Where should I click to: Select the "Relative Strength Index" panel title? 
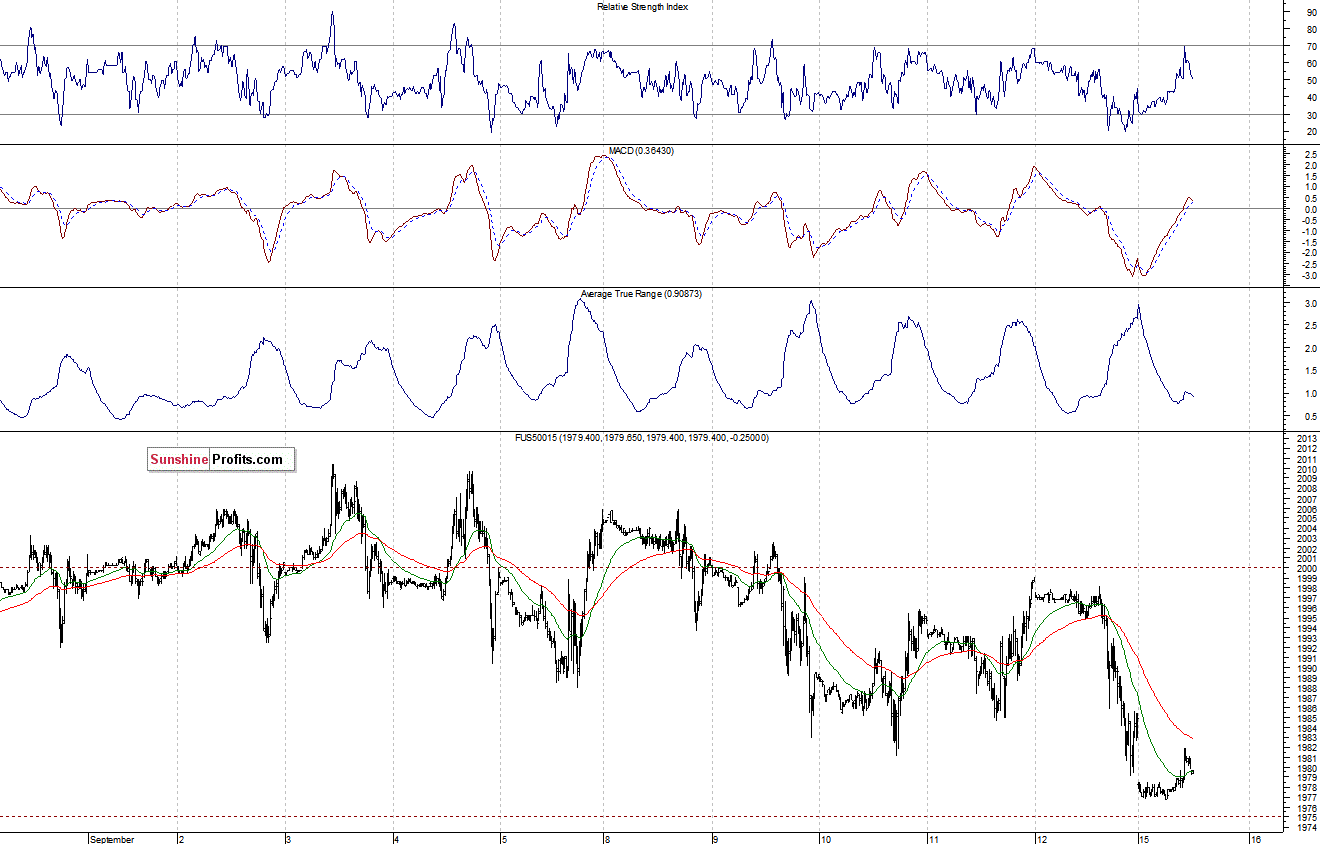coord(642,7)
